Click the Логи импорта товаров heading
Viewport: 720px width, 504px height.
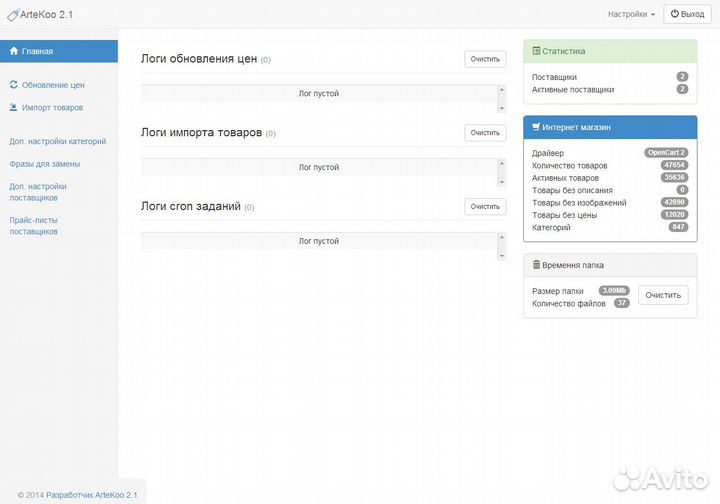click(202, 133)
